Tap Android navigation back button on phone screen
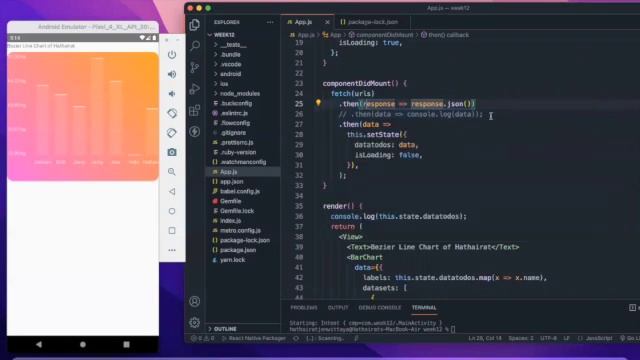The image size is (640, 360). (39, 344)
